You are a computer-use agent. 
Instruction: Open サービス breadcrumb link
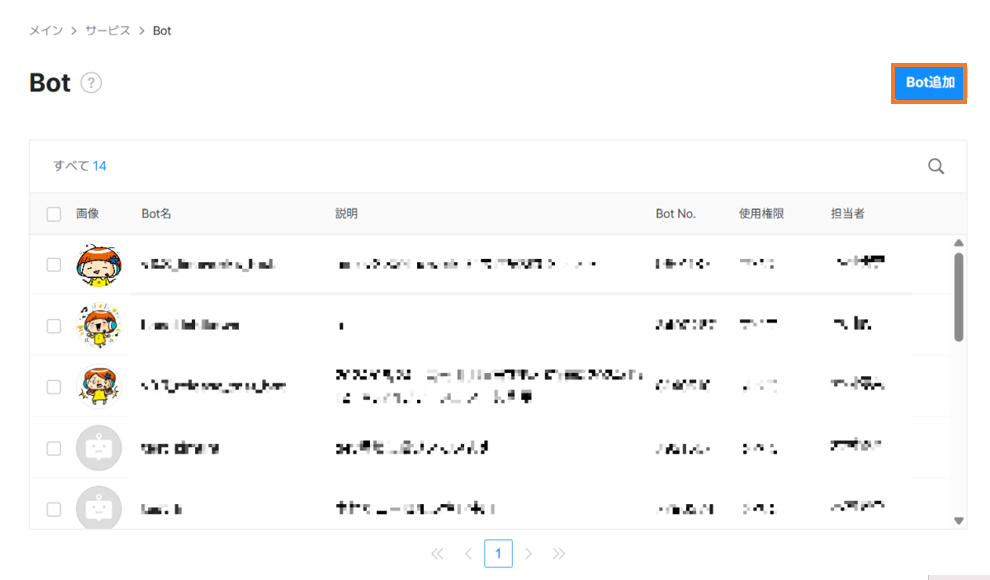[108, 31]
